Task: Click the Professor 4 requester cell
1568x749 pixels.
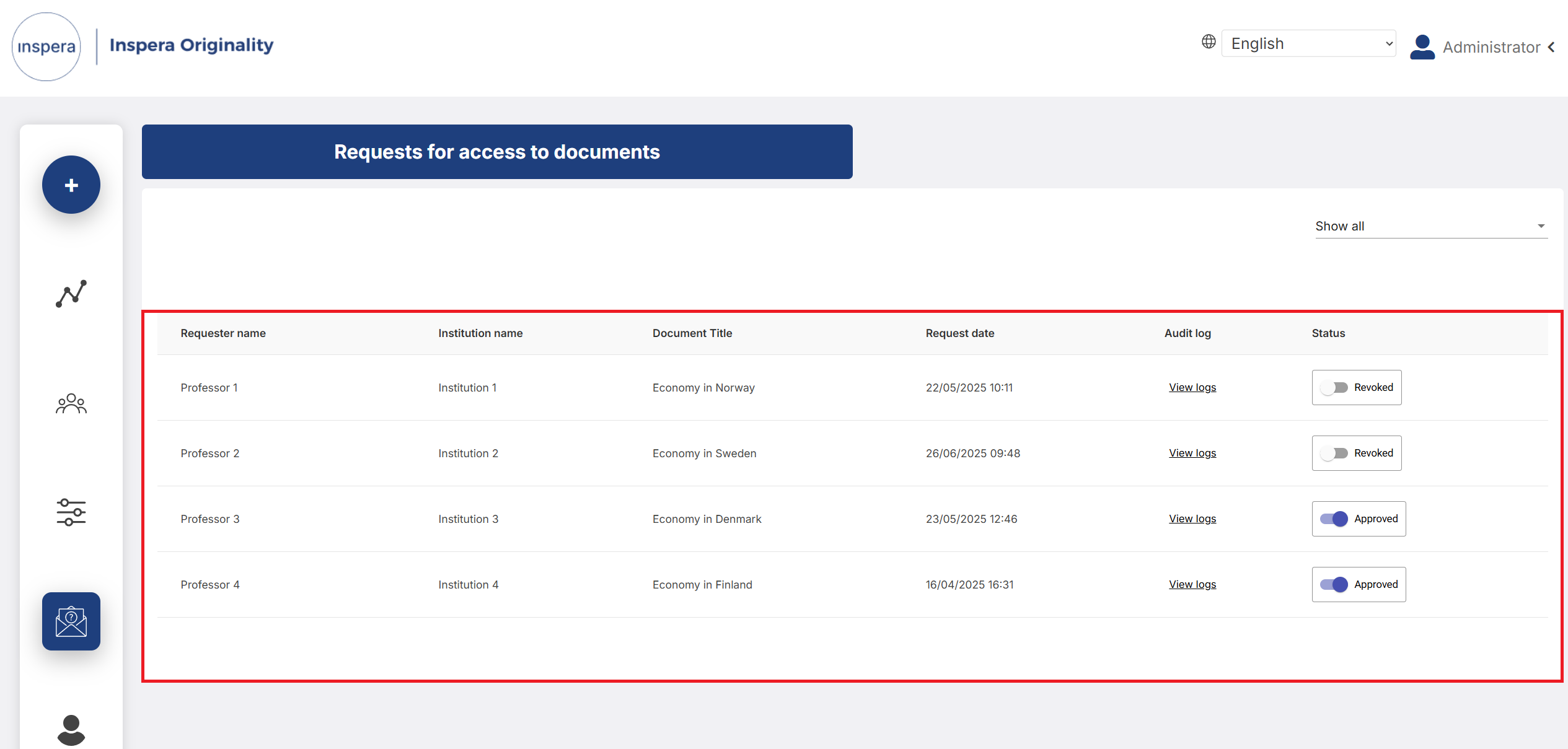Action: 209,585
